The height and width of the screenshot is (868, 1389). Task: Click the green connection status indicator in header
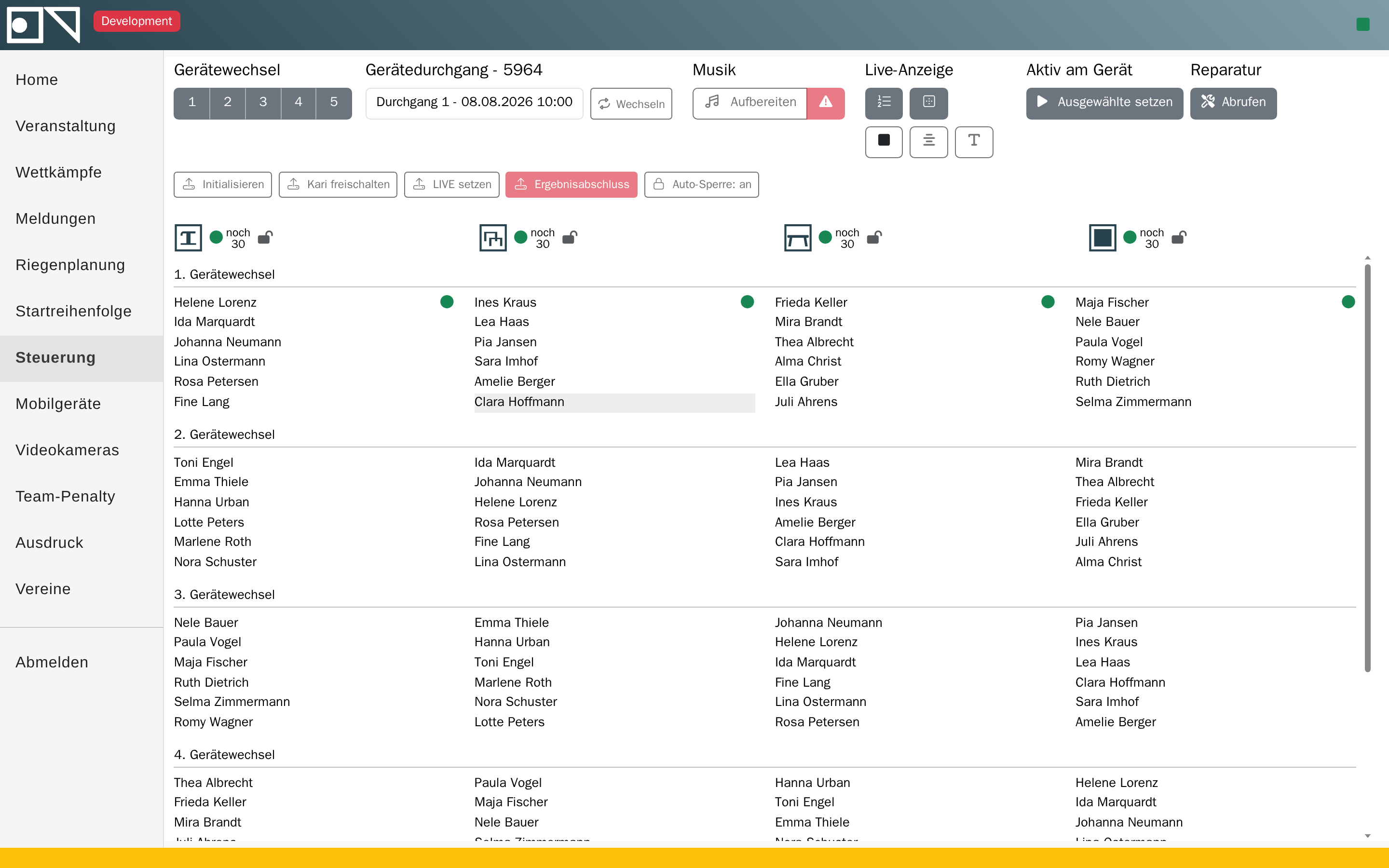(x=1363, y=24)
